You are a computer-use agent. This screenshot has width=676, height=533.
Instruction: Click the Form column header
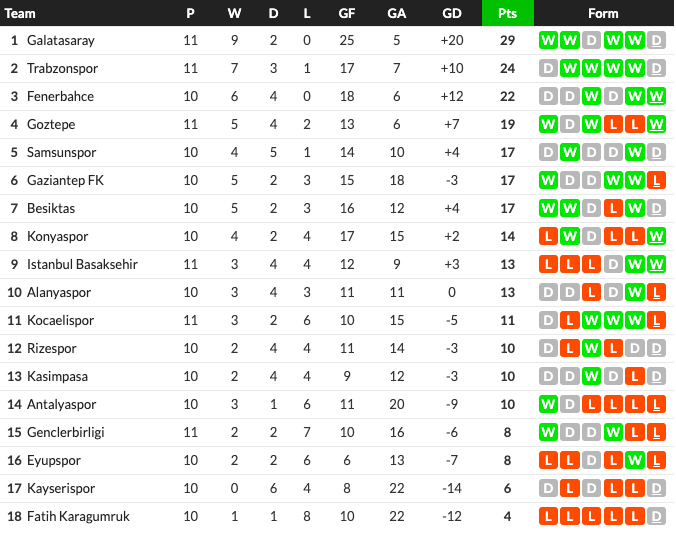point(603,14)
